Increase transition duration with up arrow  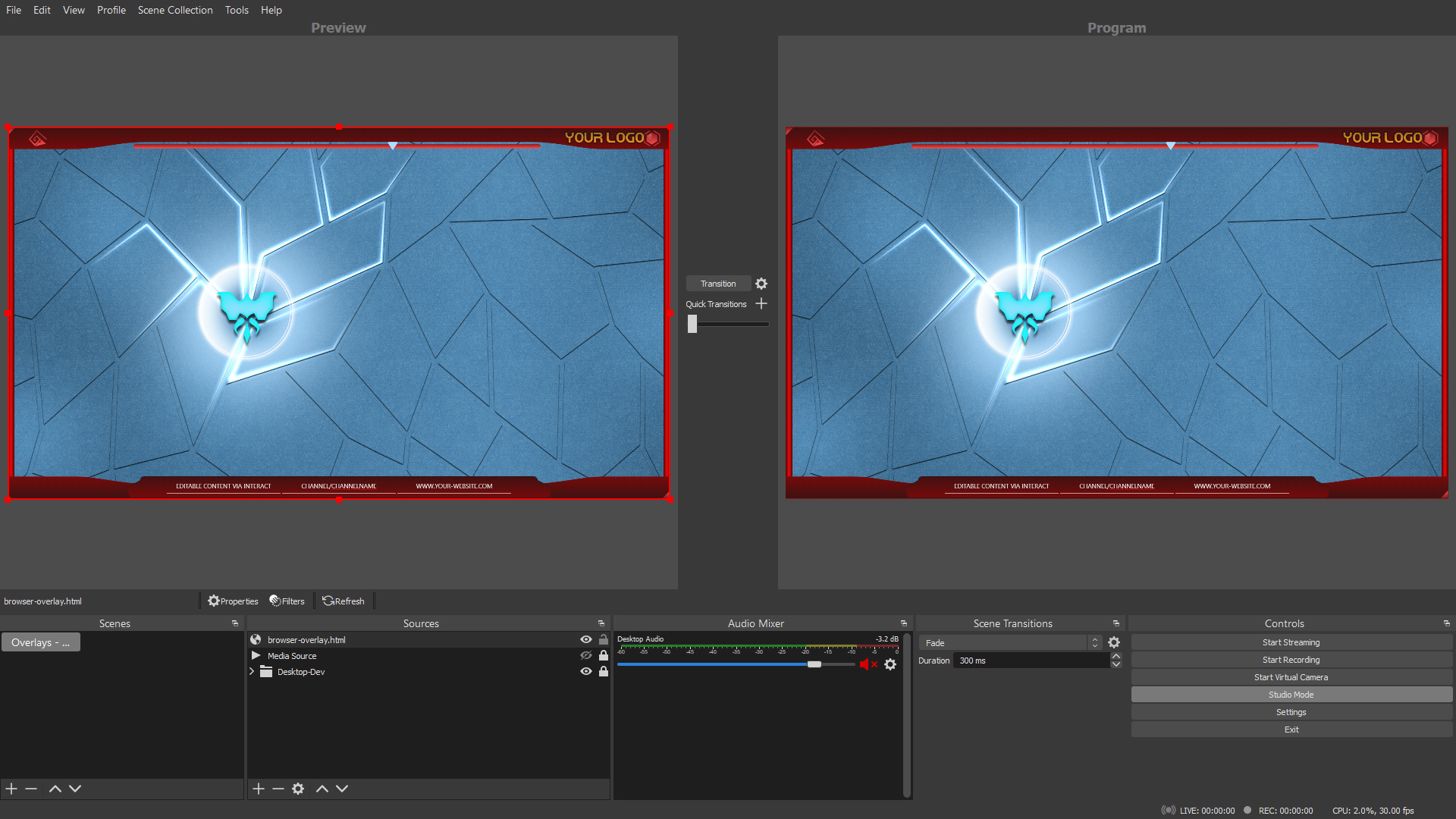1116,657
